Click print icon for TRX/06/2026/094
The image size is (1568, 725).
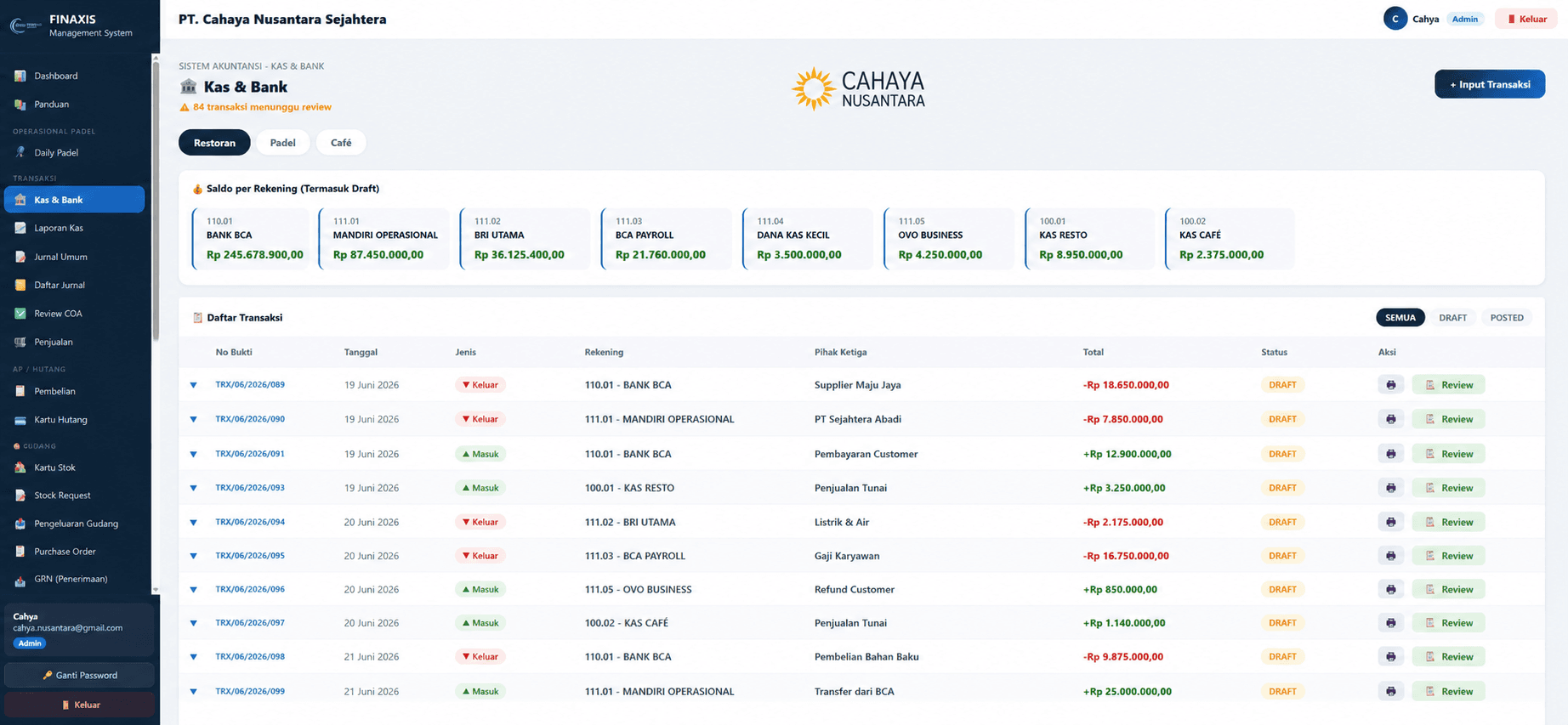coord(1390,522)
